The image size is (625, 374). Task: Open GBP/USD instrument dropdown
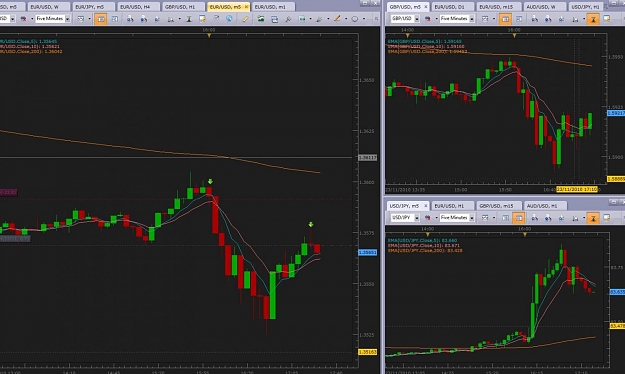click(x=417, y=19)
